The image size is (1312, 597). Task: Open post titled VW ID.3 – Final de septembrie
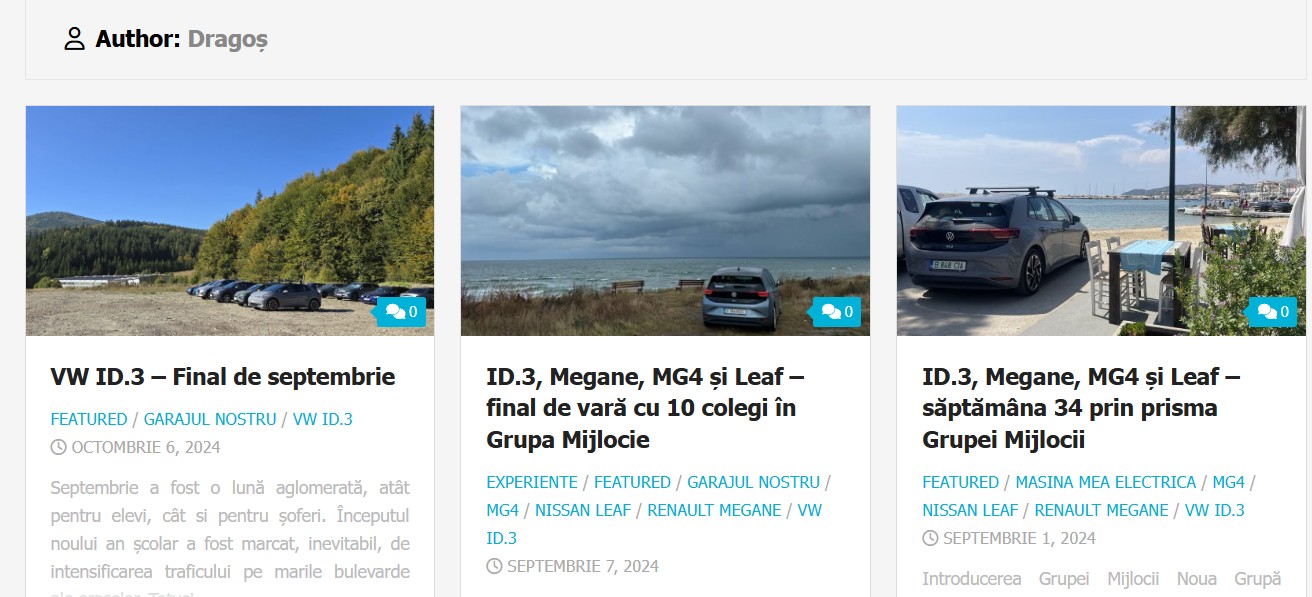223,377
